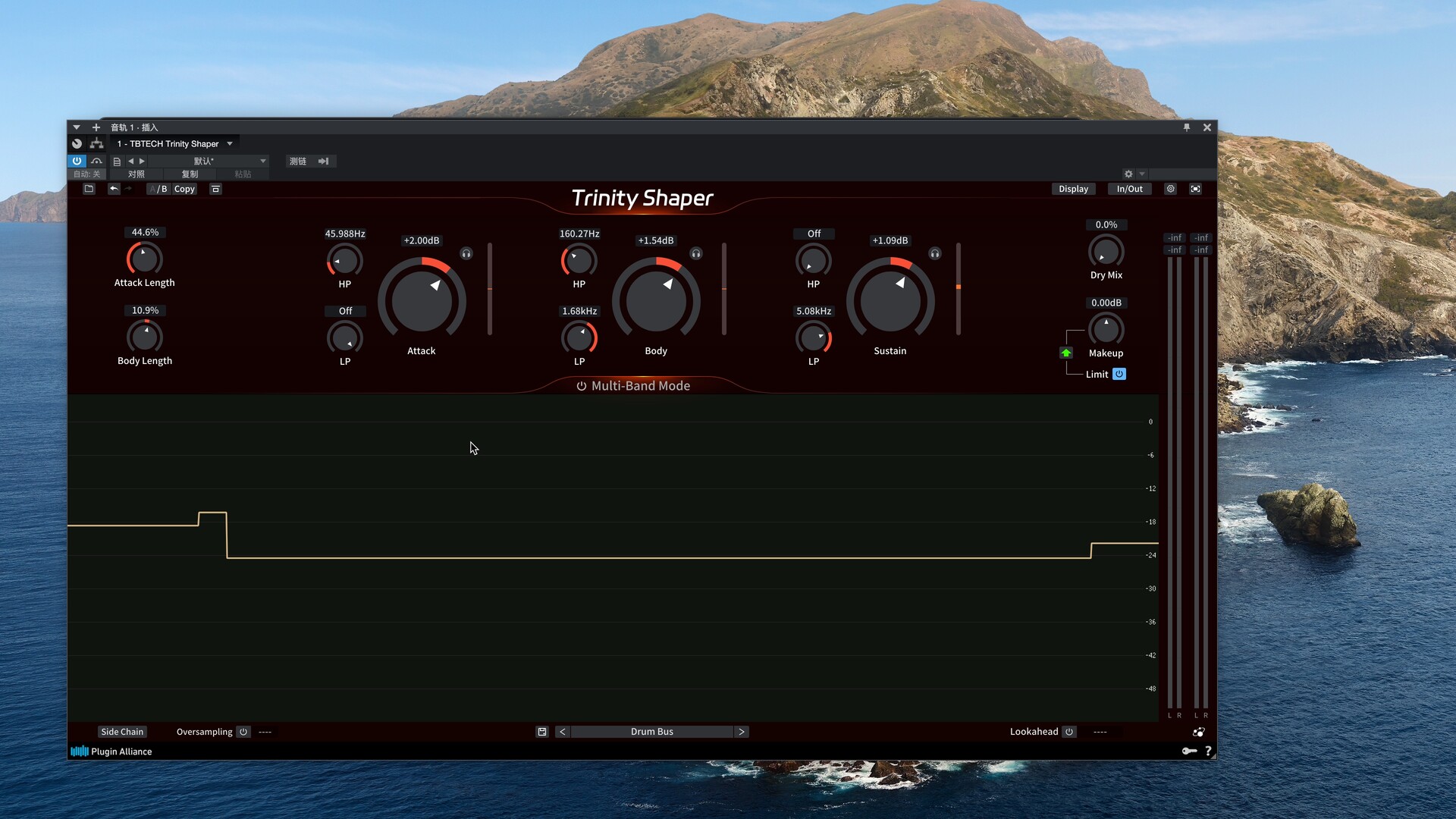
Task: Click the host gear settings icon
Action: [1128, 174]
